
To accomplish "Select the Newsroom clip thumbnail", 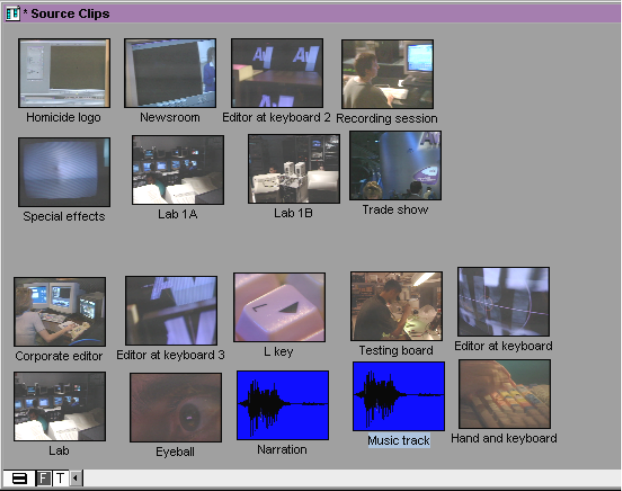I will 170,73.
